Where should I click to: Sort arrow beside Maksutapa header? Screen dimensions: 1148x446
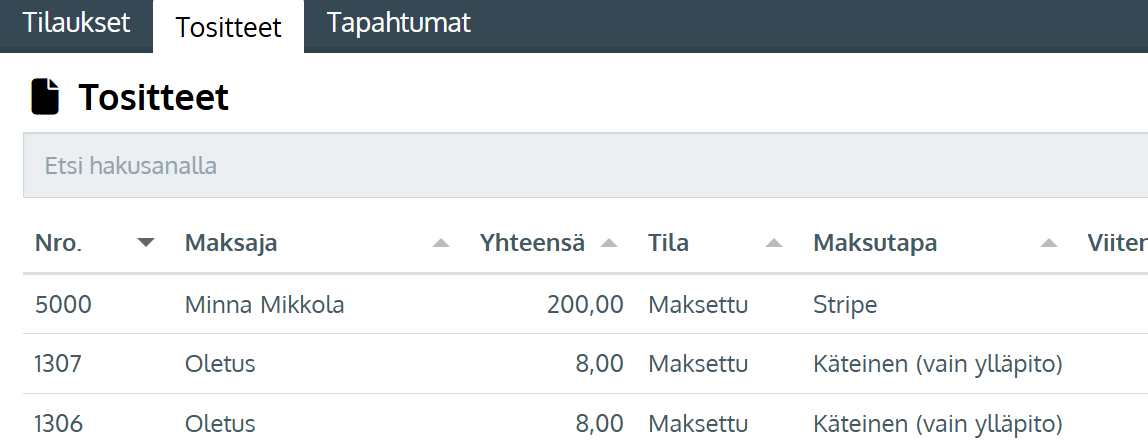point(1049,243)
